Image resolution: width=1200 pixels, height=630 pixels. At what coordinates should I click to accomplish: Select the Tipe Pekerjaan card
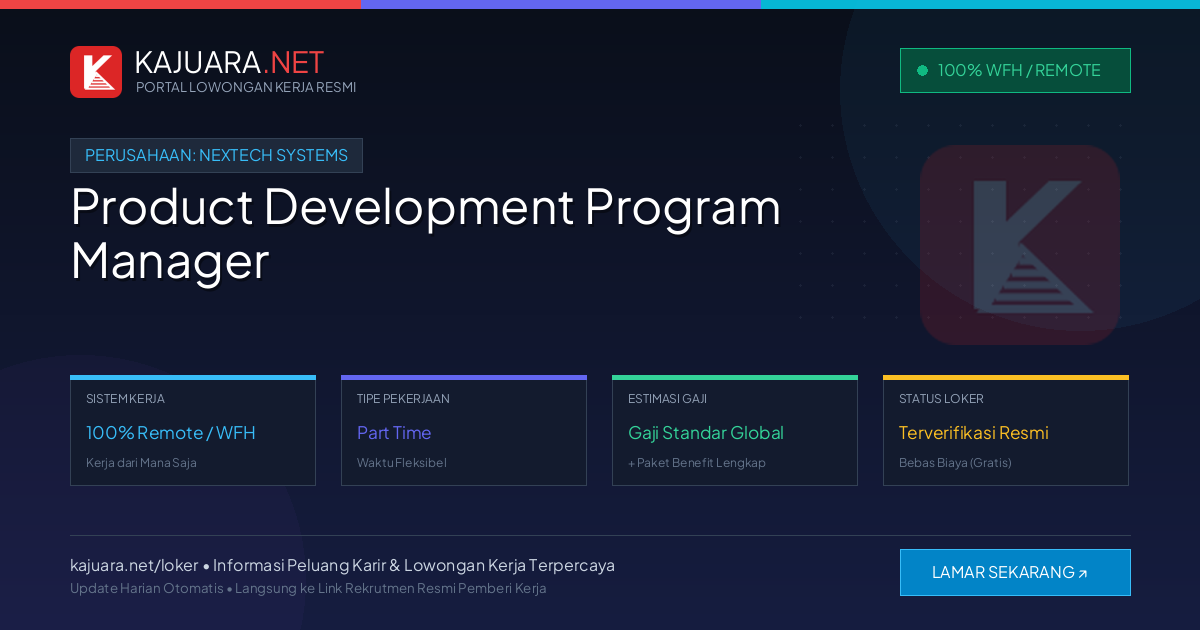pyautogui.click(x=464, y=431)
